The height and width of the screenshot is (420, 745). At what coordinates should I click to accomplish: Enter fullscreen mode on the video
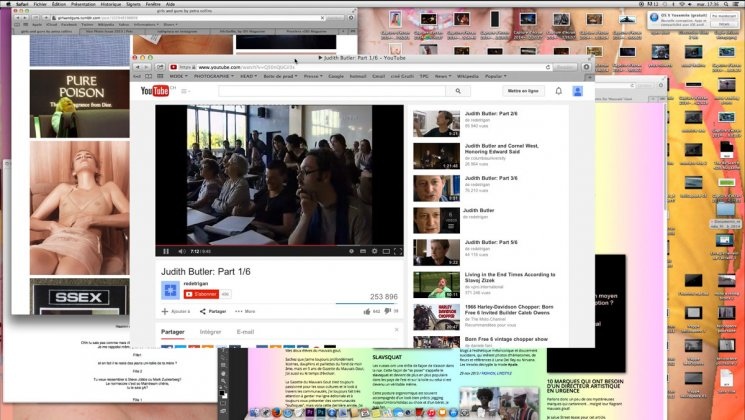[x=397, y=251]
